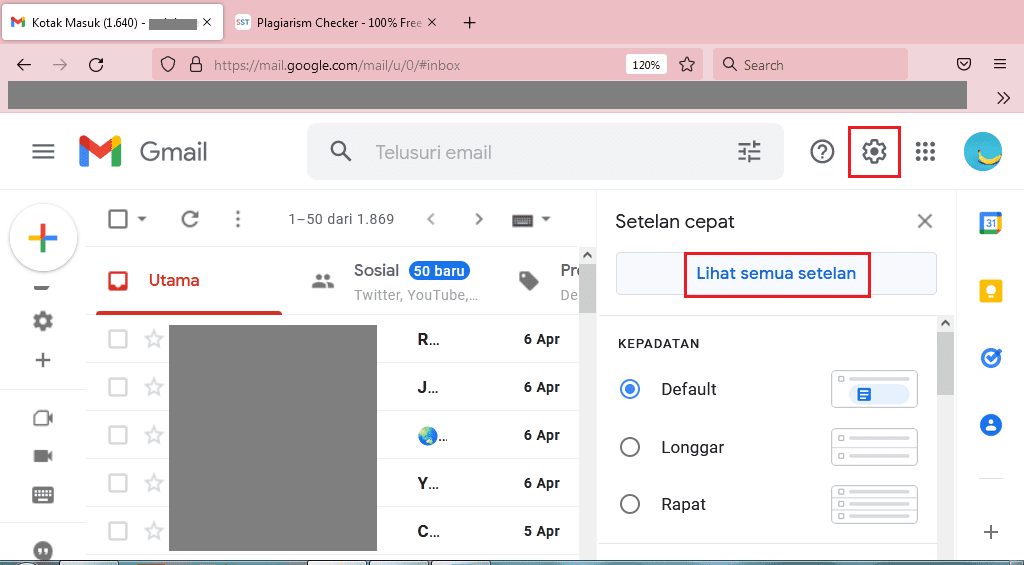The height and width of the screenshot is (565, 1024).
Task: Open Hangouts chat quote icon
Action: tap(43, 551)
